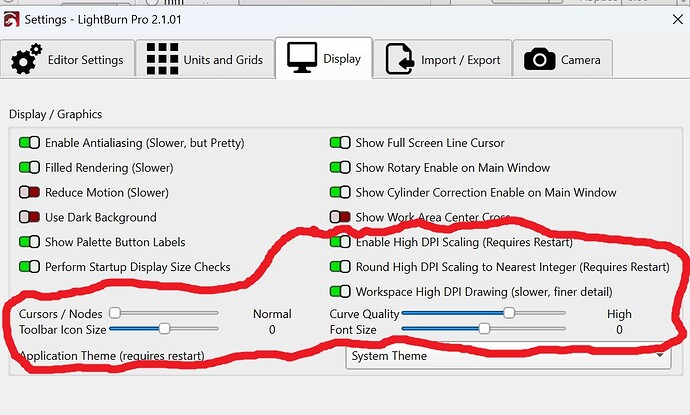Screen dimensions: 690x415
Task: Click the Application Theme label
Action: 112,356
